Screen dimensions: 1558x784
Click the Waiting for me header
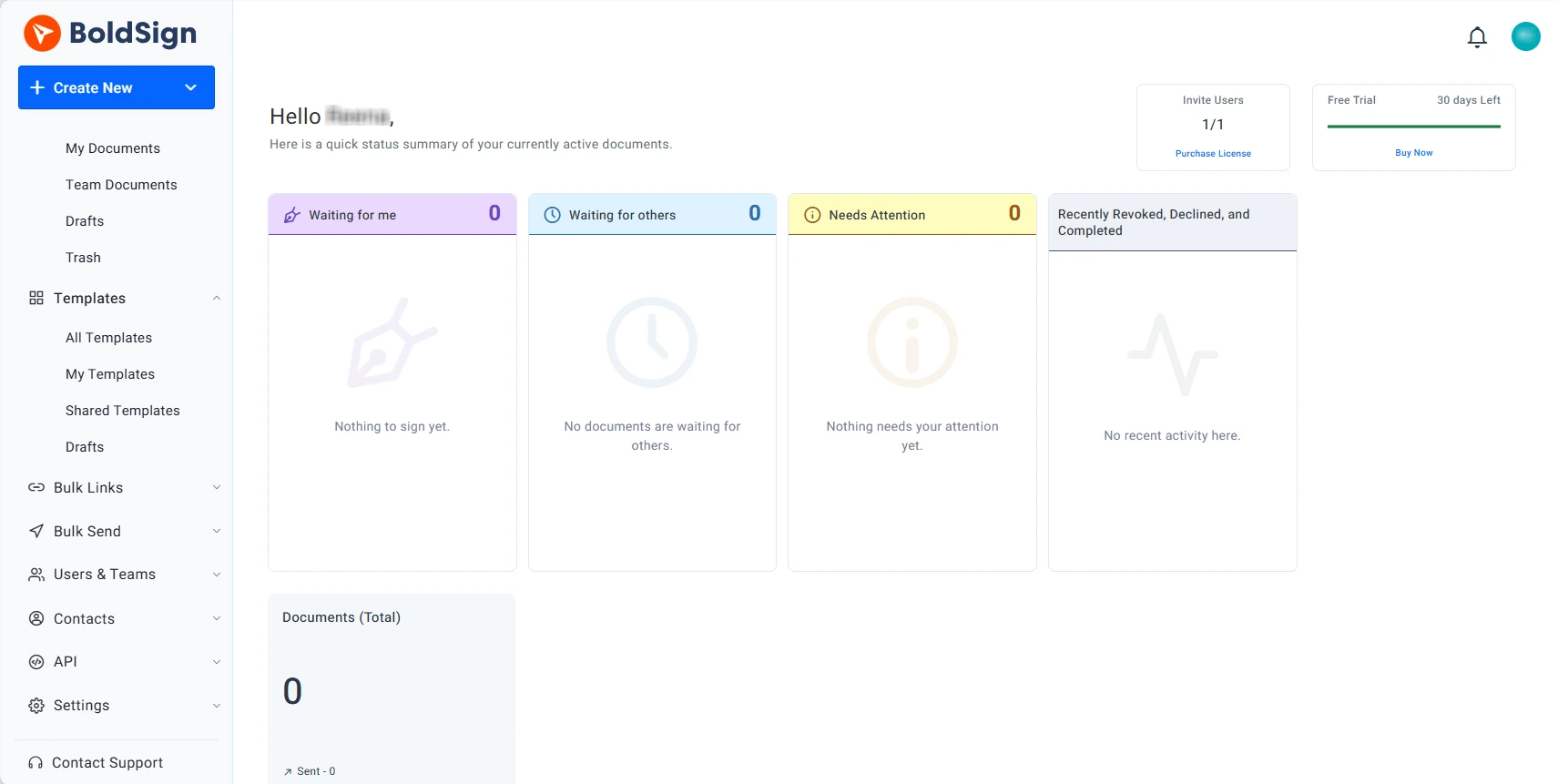pyautogui.click(x=392, y=214)
